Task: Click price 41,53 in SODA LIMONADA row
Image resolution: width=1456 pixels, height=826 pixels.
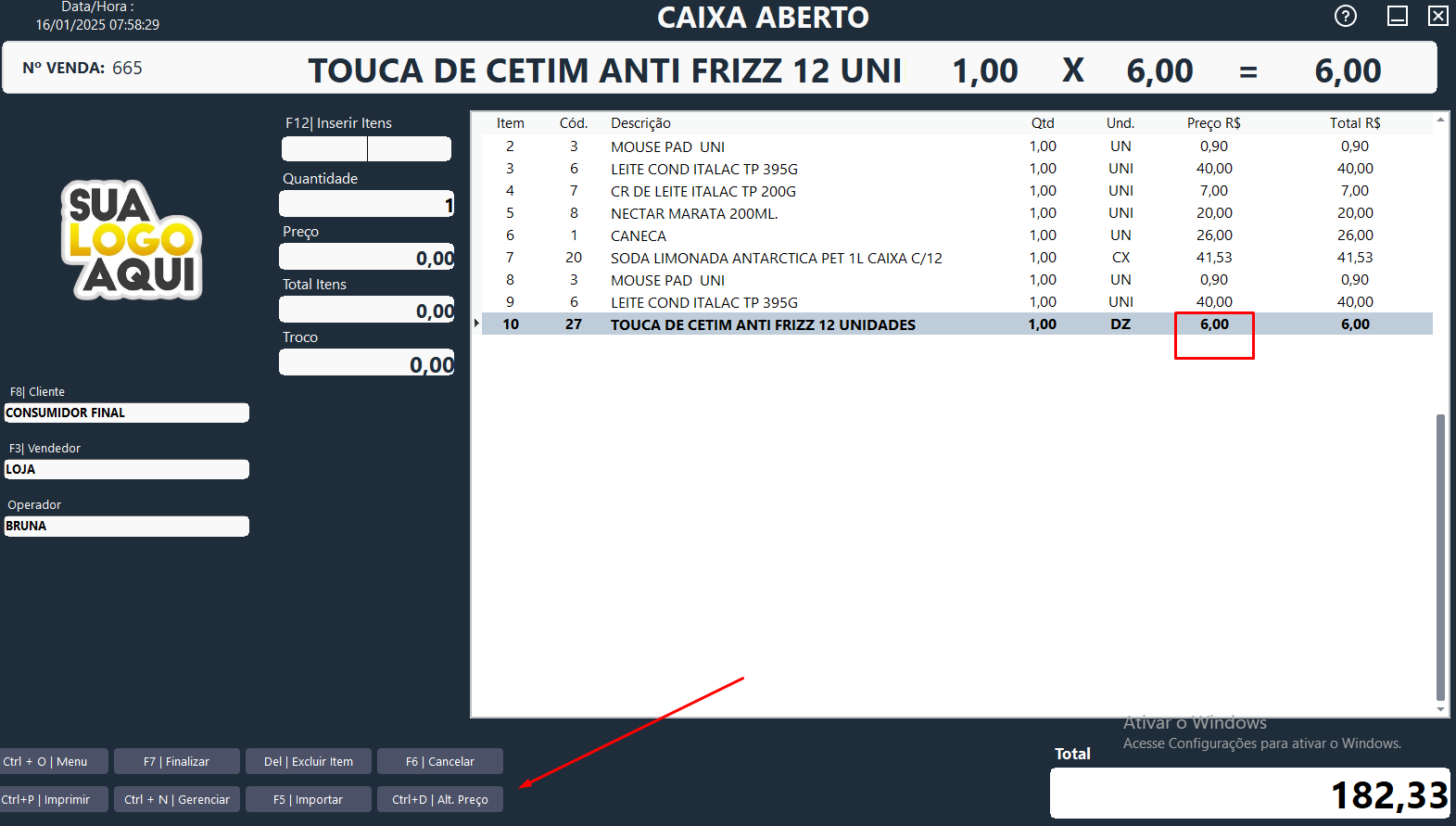Action: 1214,258
